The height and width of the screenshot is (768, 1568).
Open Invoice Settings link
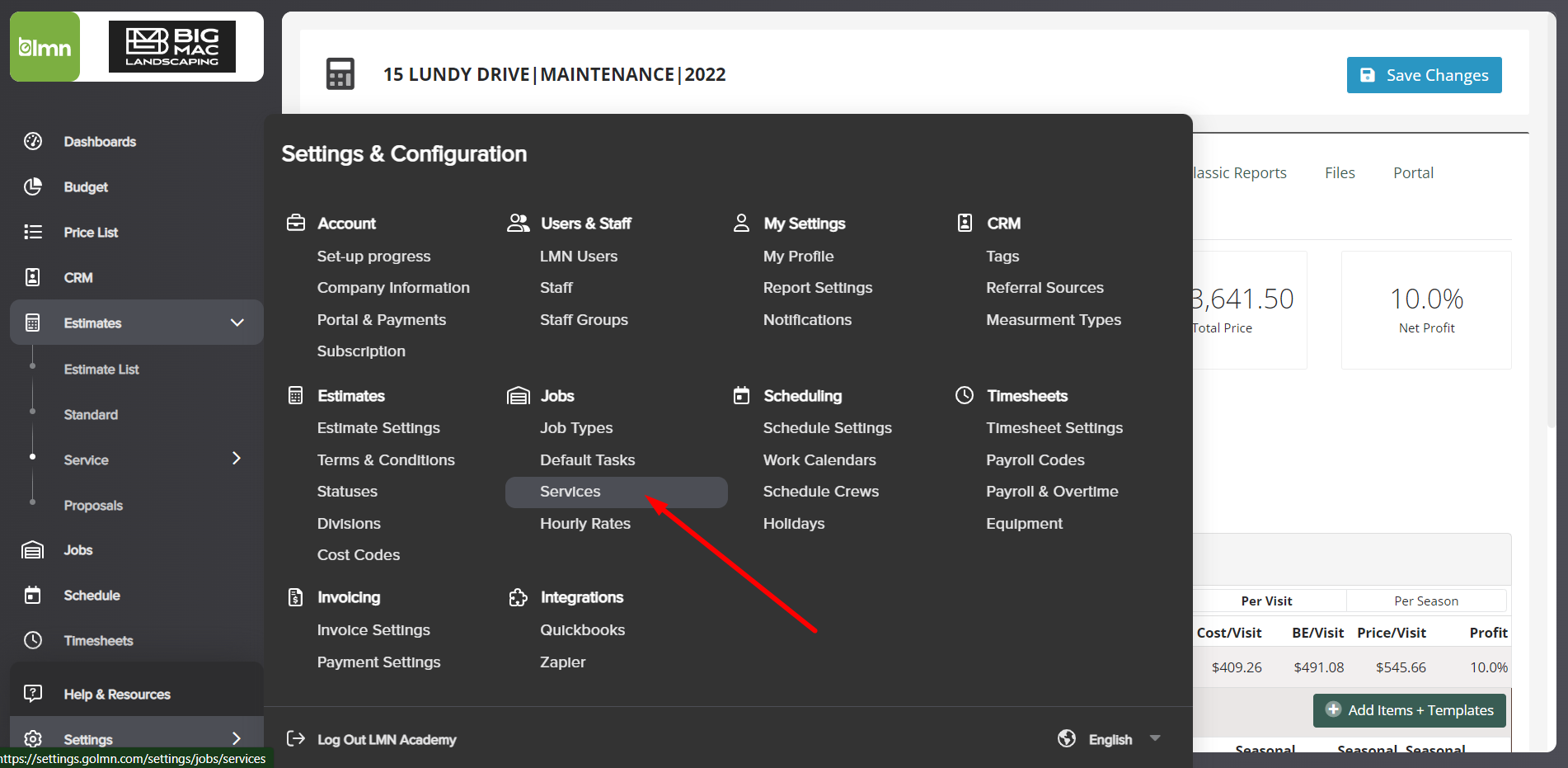[373, 629]
